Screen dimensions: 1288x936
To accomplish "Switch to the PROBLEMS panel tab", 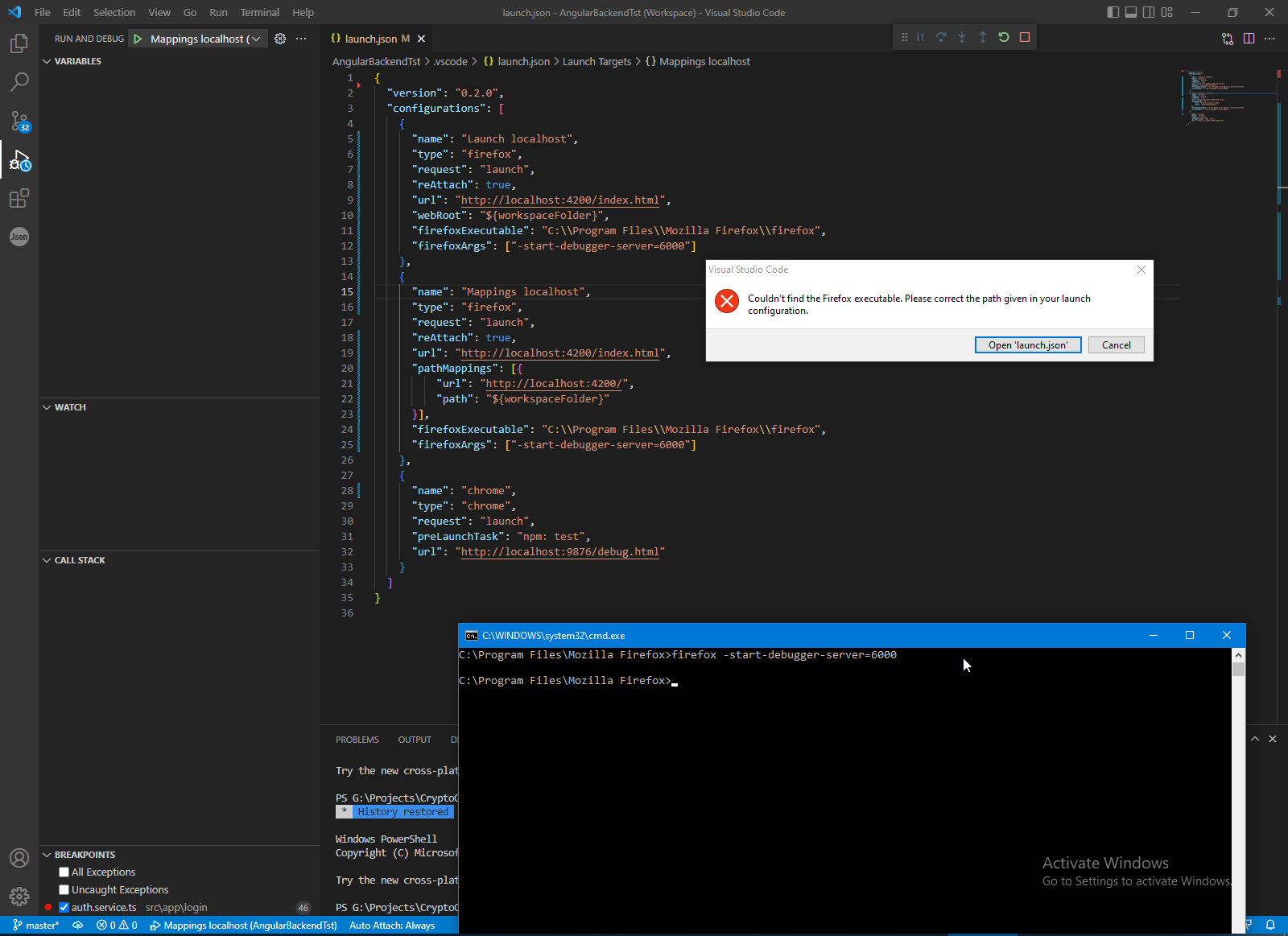I will click(357, 740).
